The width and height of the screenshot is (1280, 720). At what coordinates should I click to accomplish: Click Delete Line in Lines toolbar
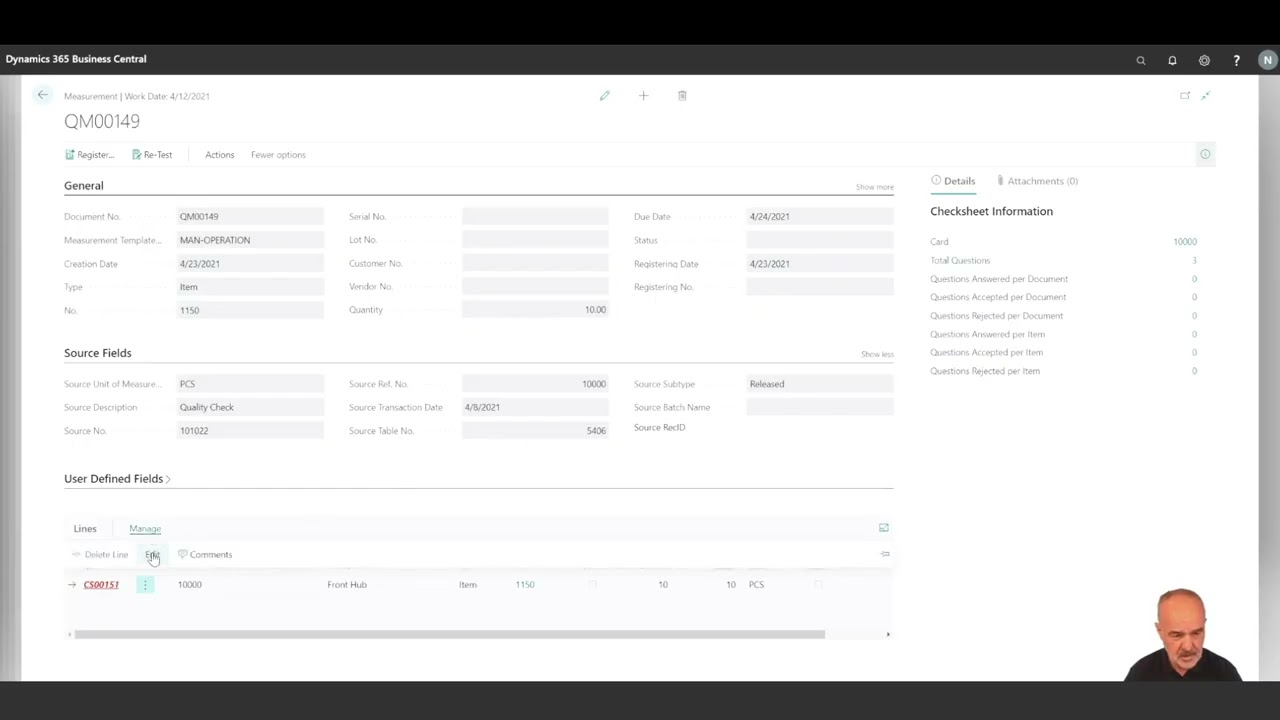(x=100, y=555)
